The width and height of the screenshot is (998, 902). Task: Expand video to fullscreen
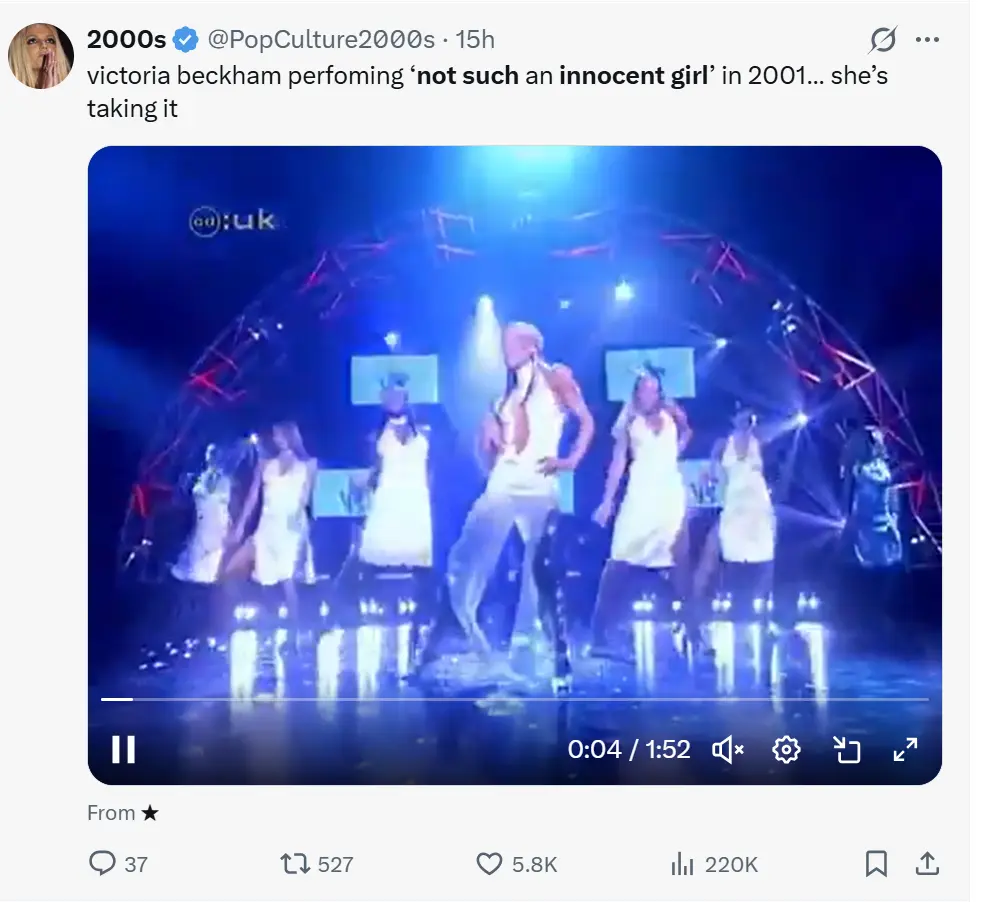click(x=905, y=749)
